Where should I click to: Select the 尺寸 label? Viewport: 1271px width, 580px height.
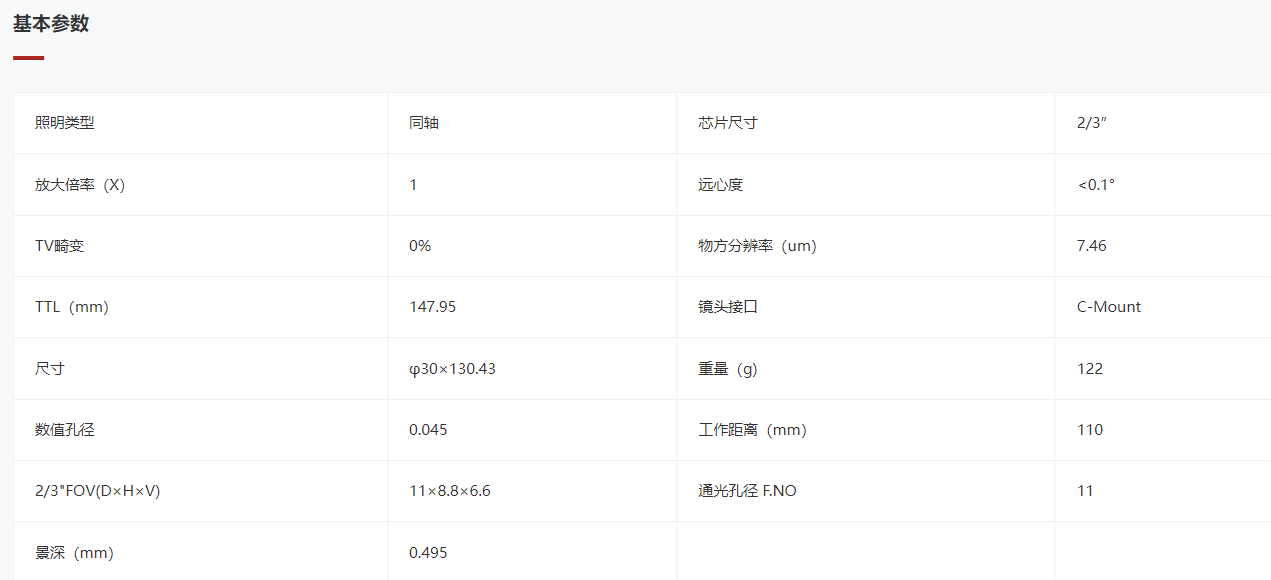pyautogui.click(x=50, y=369)
